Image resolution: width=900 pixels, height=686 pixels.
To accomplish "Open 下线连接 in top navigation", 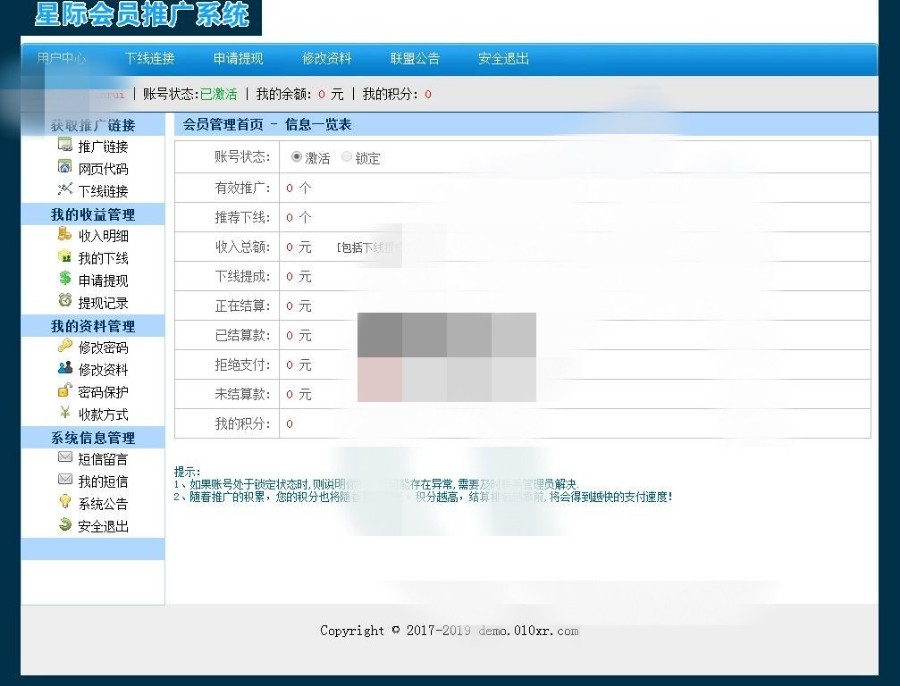I will coord(150,59).
